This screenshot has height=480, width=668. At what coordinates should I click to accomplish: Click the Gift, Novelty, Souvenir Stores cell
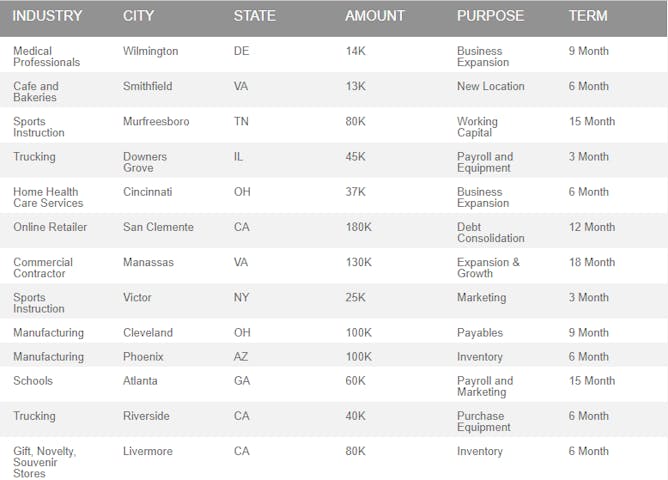point(44,462)
